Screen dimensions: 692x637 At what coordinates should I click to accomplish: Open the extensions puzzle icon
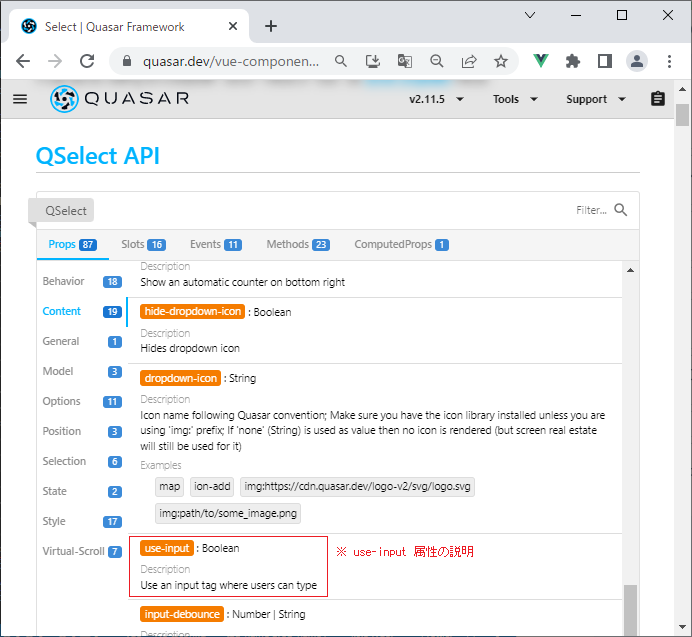click(573, 61)
